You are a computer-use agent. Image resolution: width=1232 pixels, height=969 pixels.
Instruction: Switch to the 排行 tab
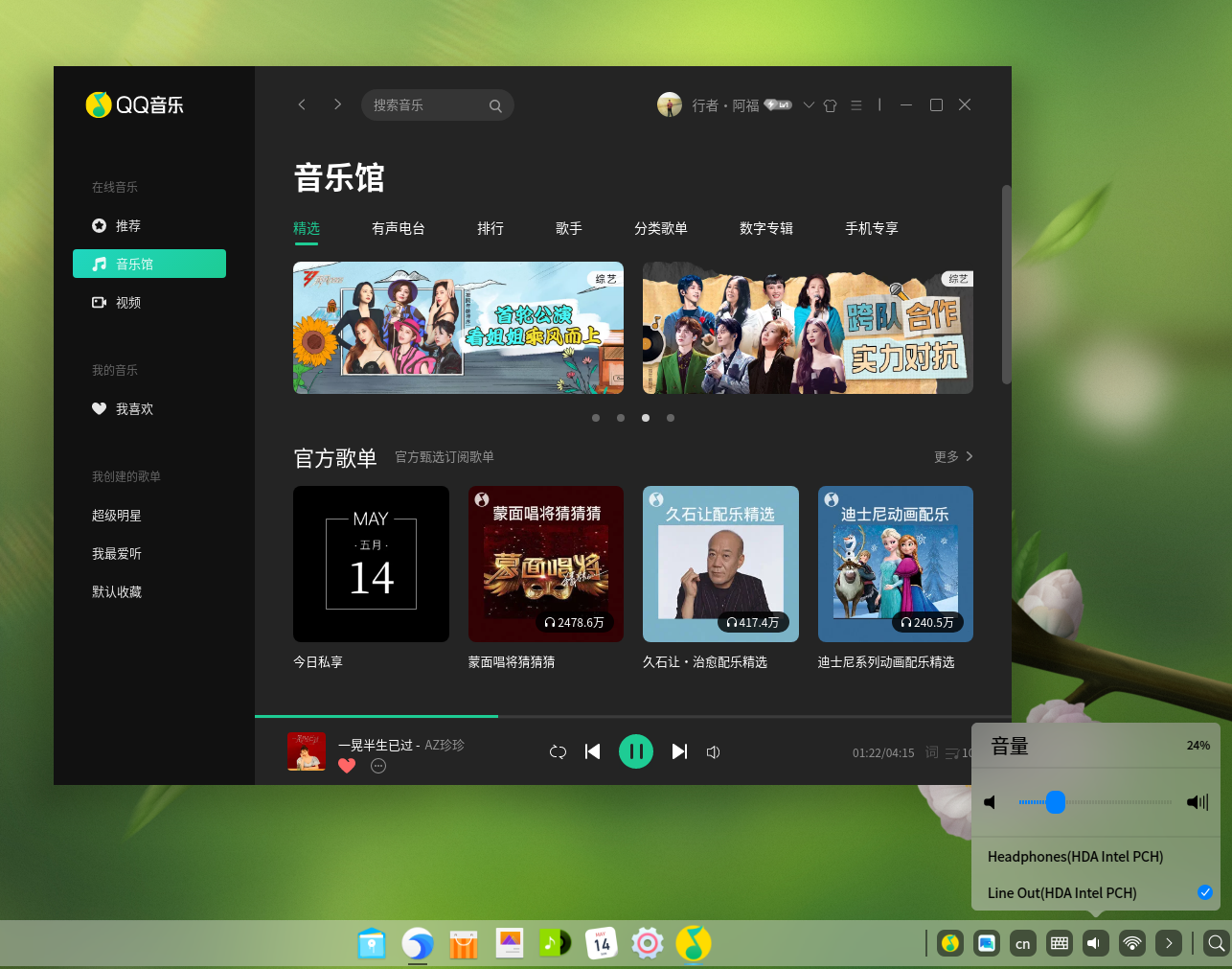[x=491, y=228]
